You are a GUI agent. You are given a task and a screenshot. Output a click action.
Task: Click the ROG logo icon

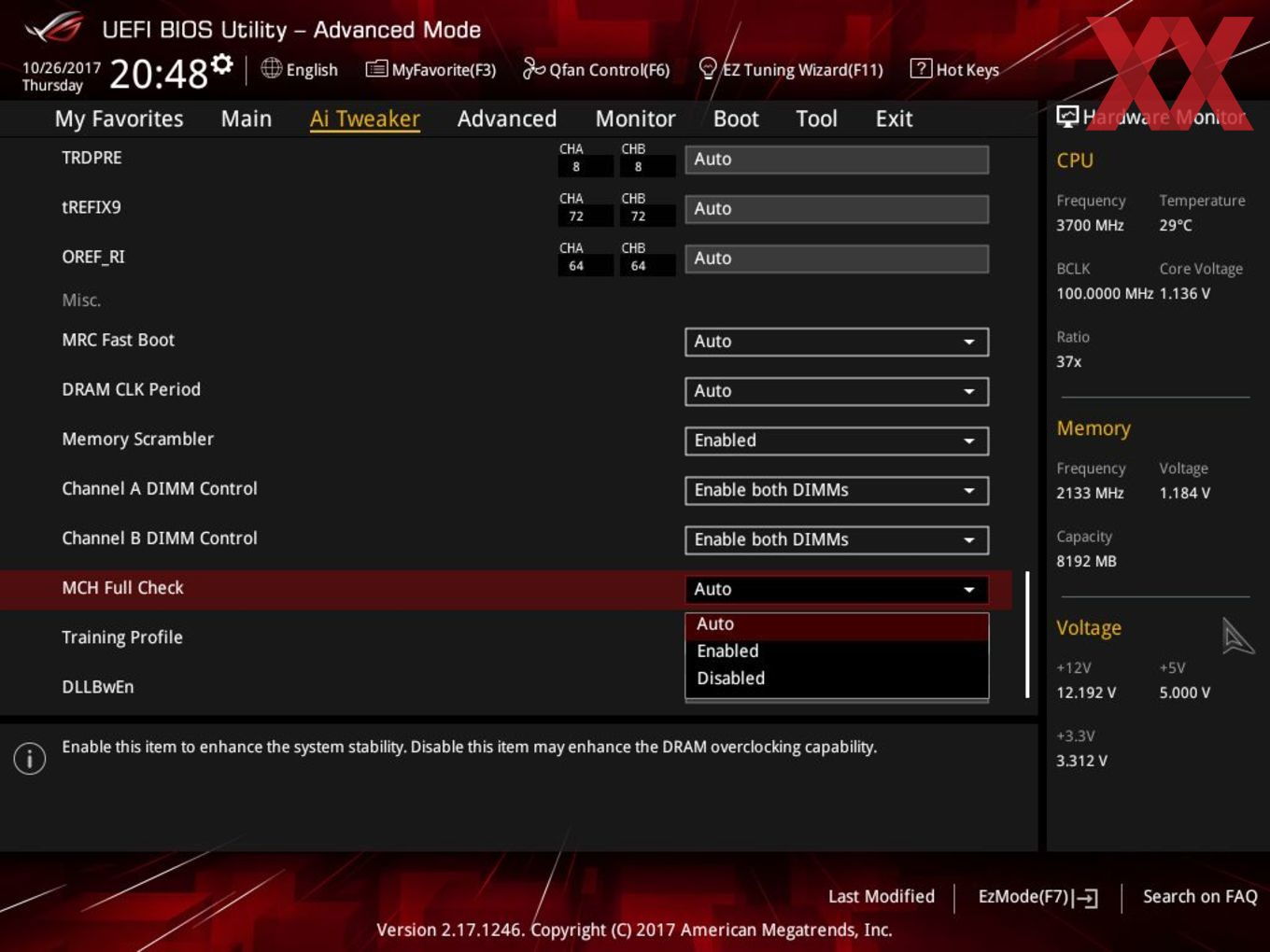pos(53,28)
